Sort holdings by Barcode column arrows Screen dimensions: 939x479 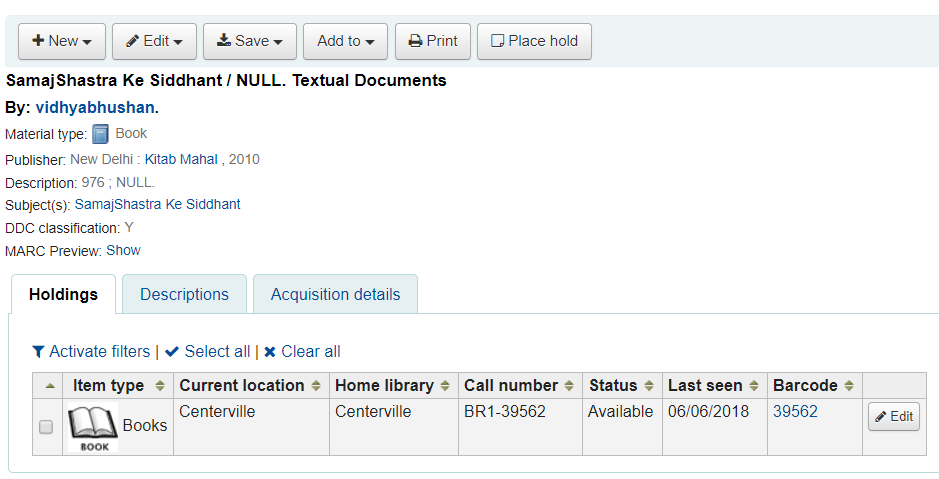pyautogui.click(x=849, y=386)
